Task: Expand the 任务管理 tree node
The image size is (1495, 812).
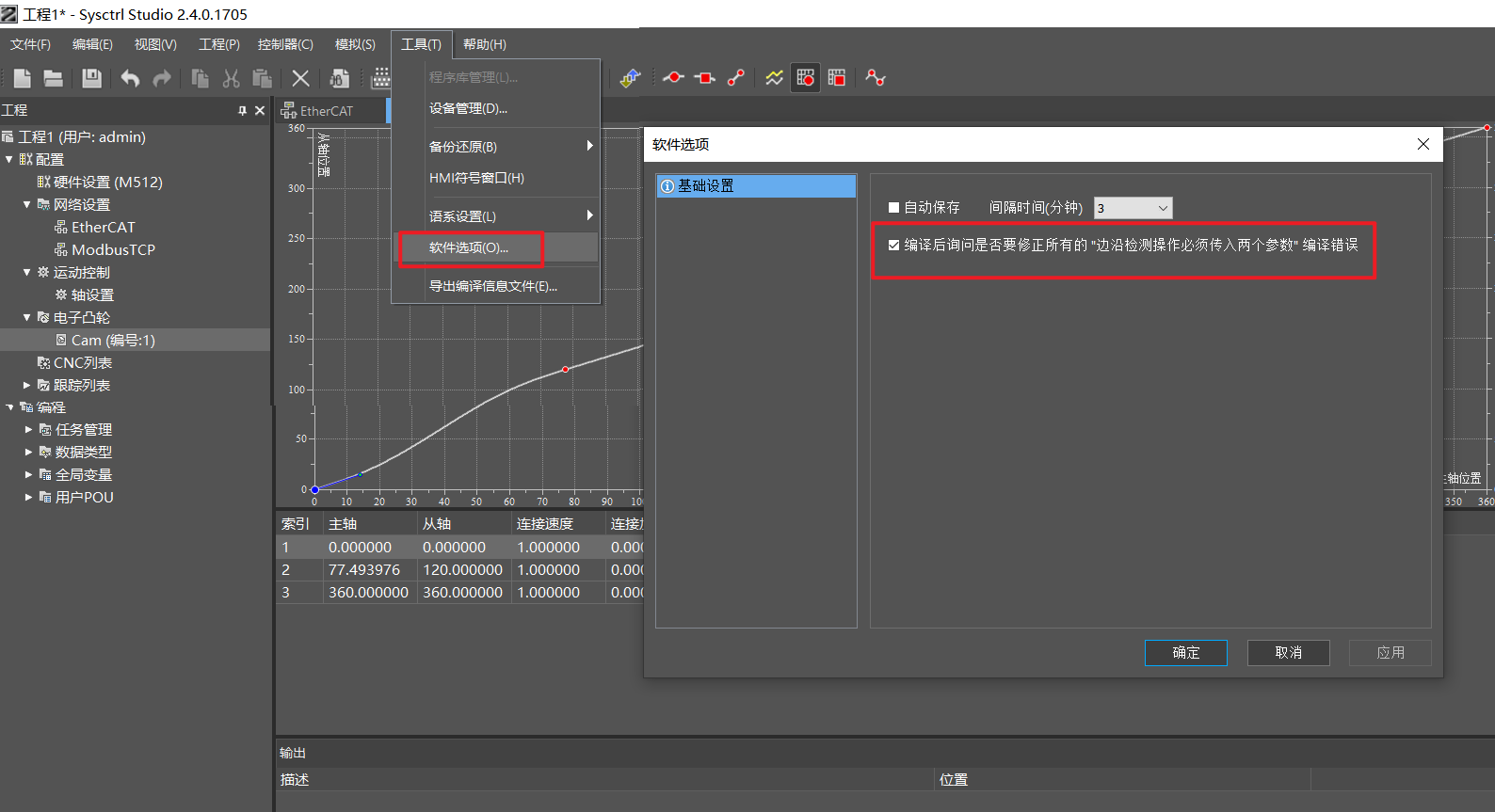Action: (28, 430)
